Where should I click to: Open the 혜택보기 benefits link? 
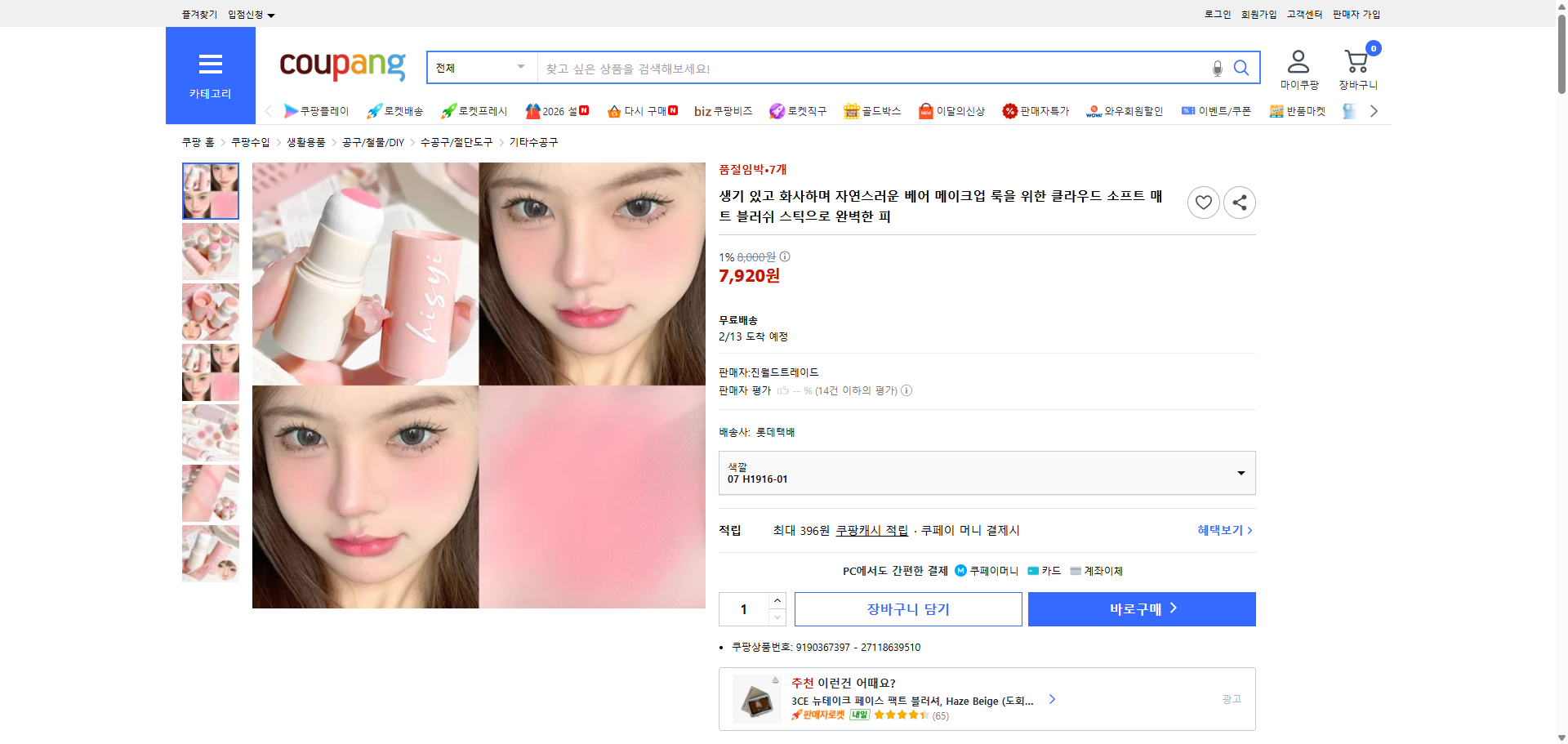pos(1218,530)
